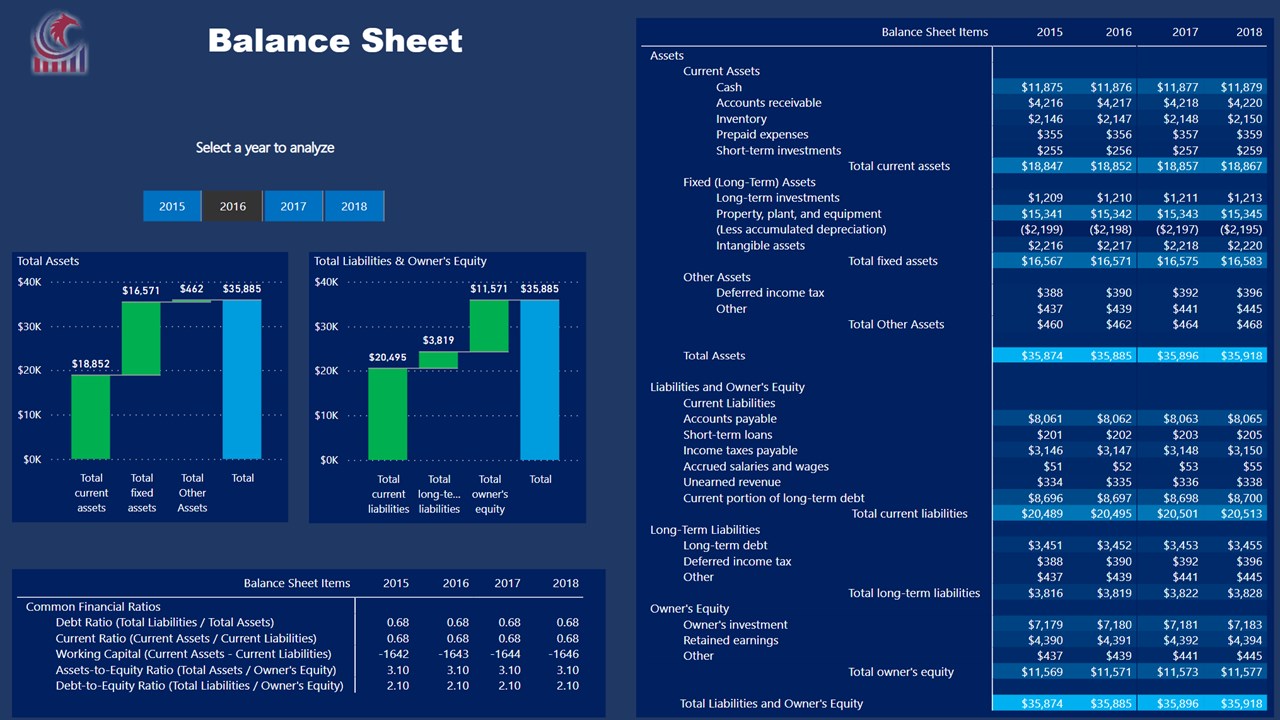
Task: Click Total Assets value $35,918 for 2018
Action: tap(1241, 356)
